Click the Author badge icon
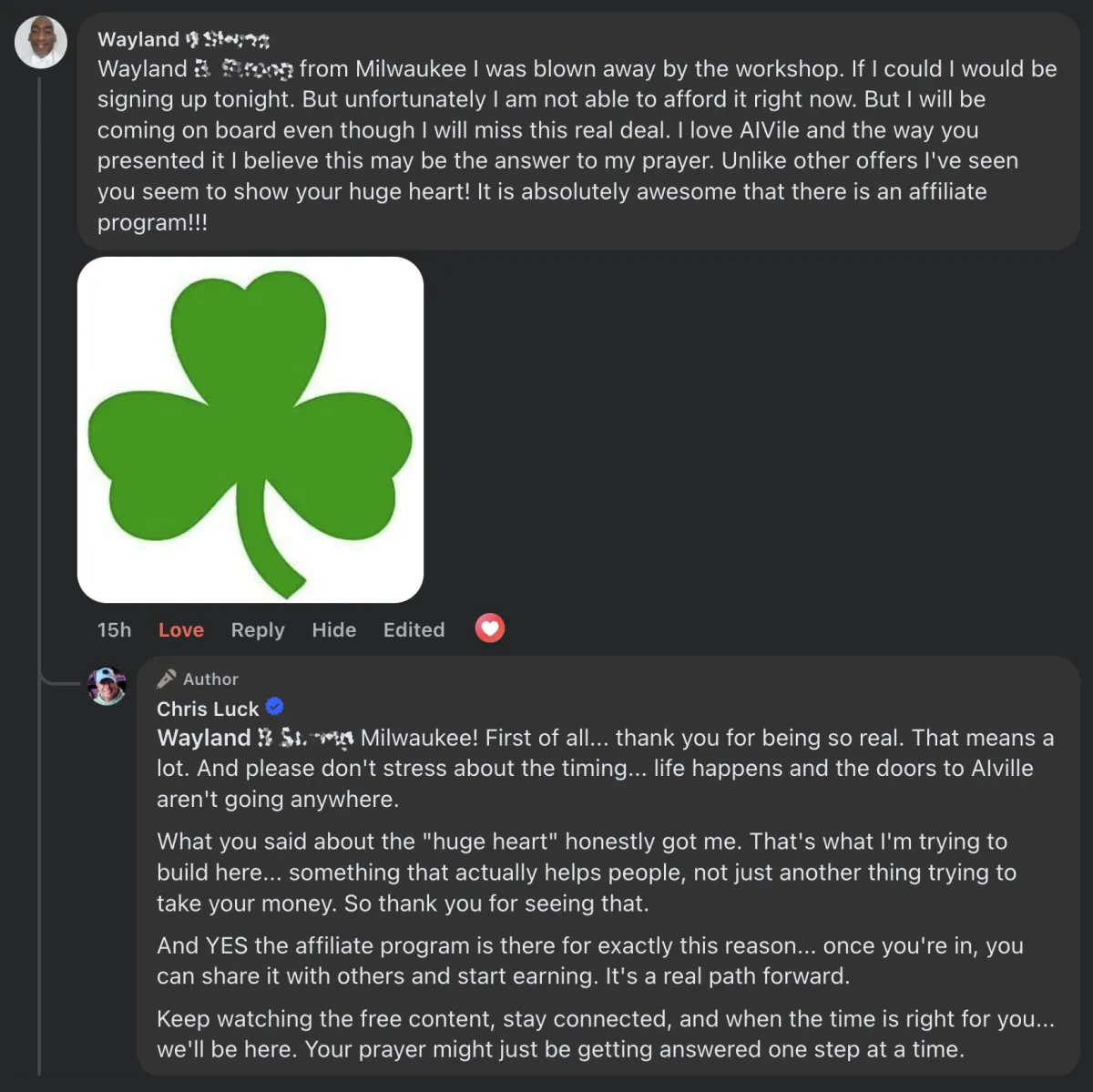Screen dimensions: 1093x1092 (x=167, y=679)
